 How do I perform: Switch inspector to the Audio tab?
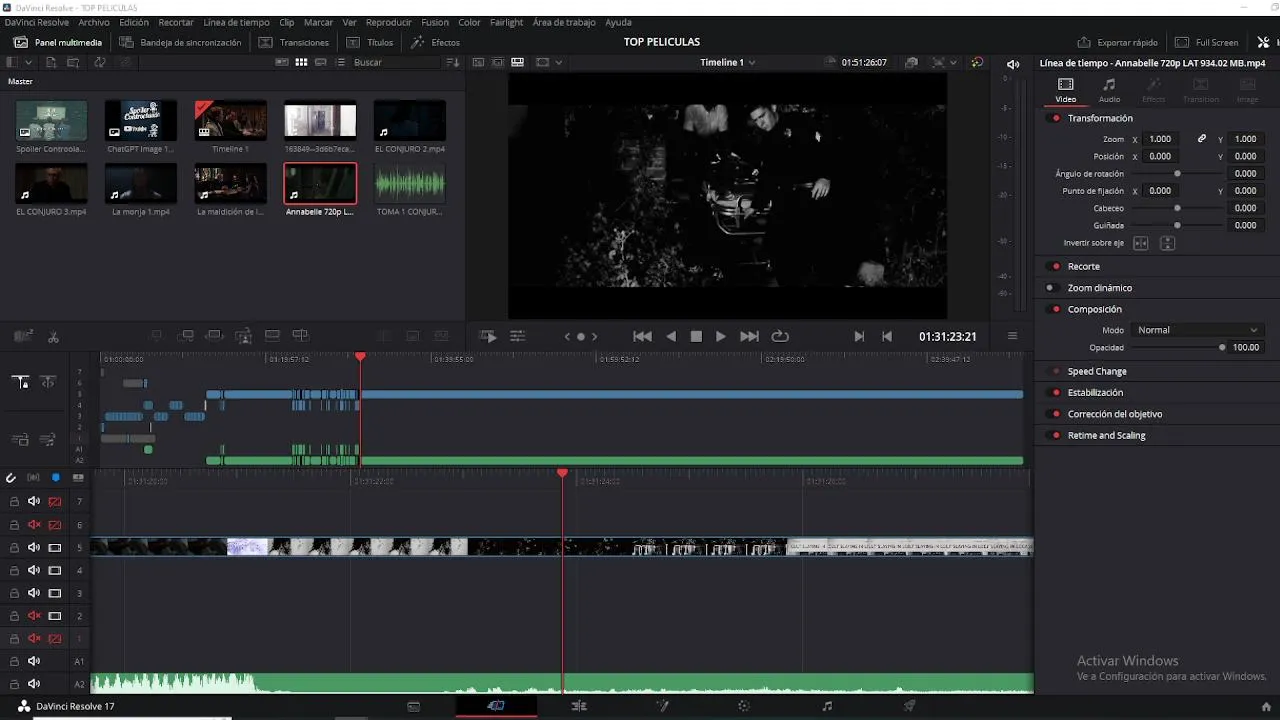[1109, 90]
